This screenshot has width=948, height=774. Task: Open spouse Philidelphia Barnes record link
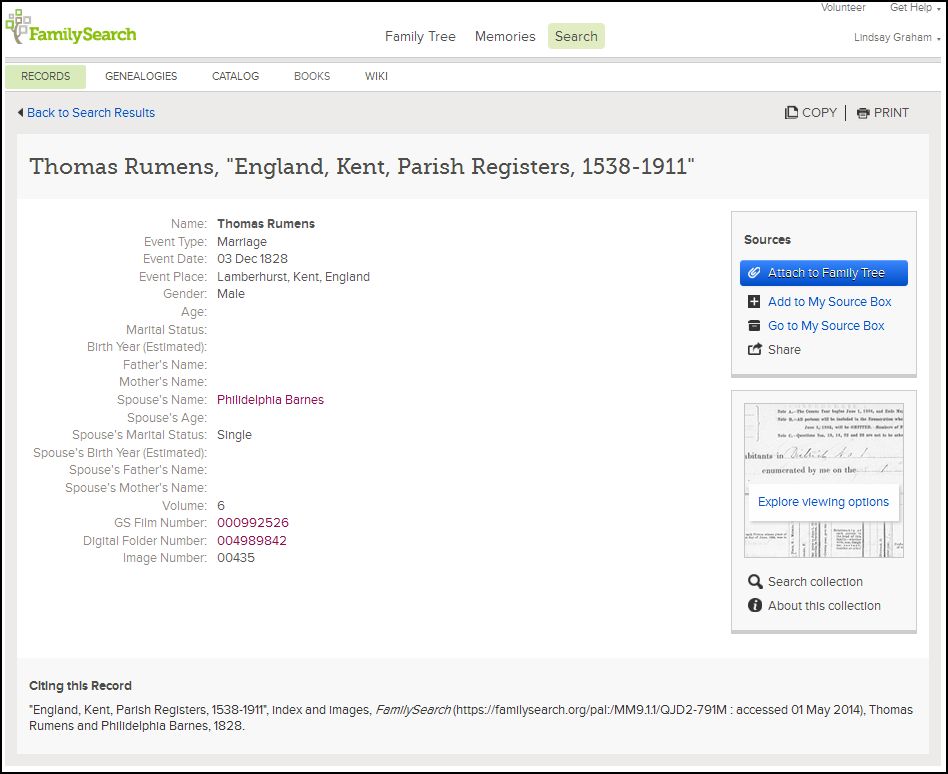(x=270, y=400)
